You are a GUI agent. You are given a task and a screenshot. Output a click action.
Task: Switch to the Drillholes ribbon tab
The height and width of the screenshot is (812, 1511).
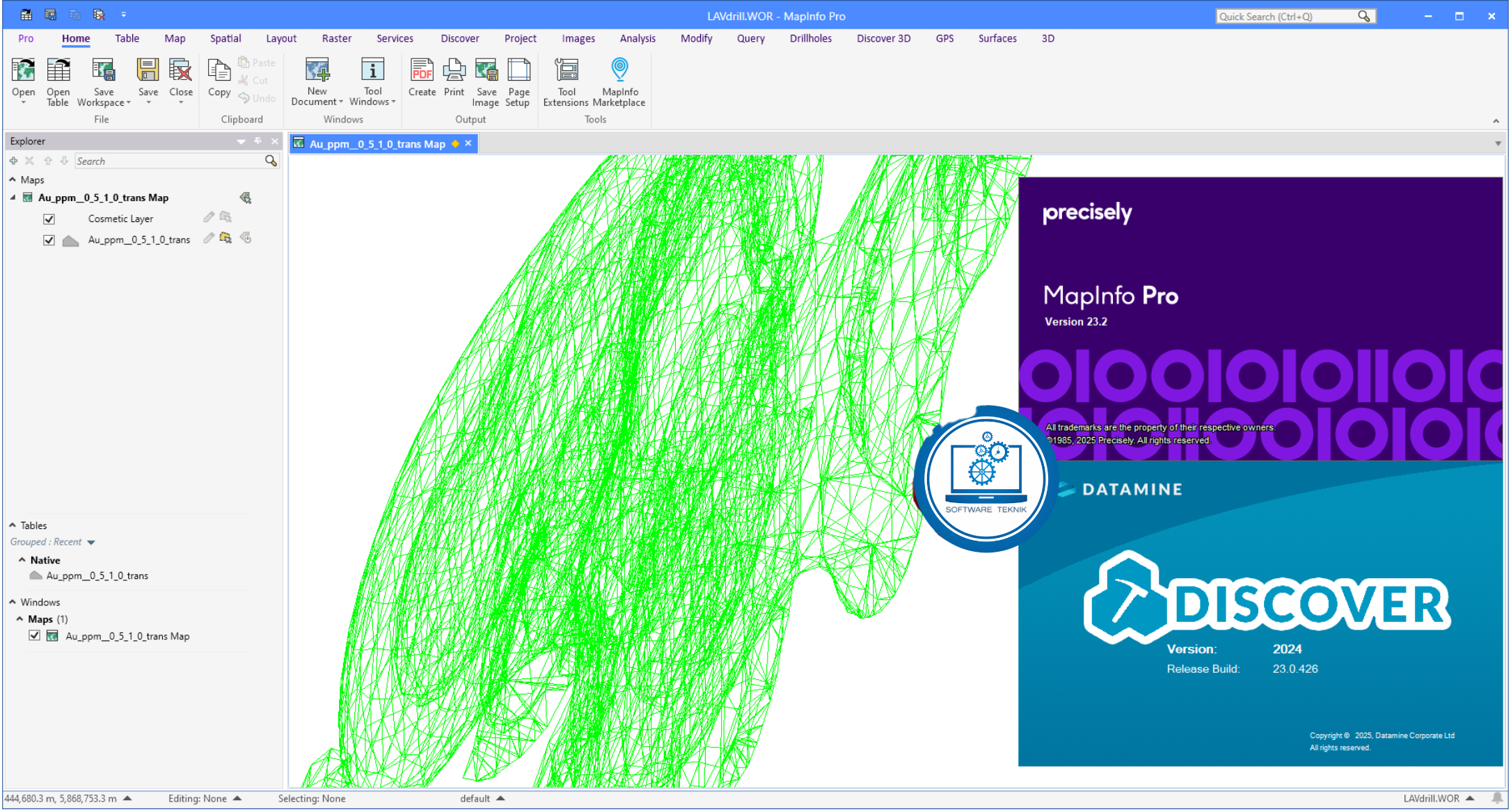810,38
